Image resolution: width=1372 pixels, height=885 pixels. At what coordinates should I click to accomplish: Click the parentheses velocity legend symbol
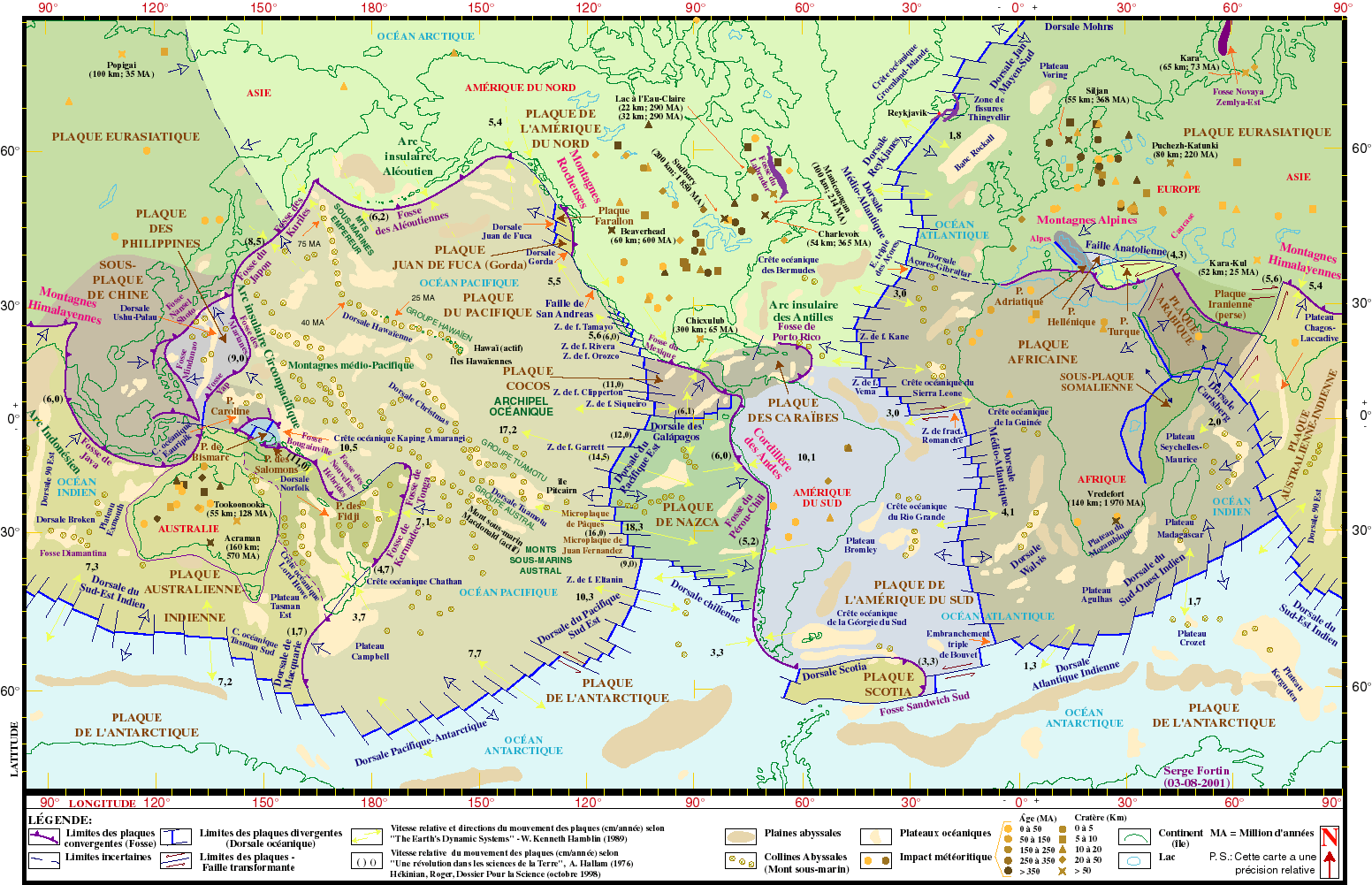click(366, 861)
